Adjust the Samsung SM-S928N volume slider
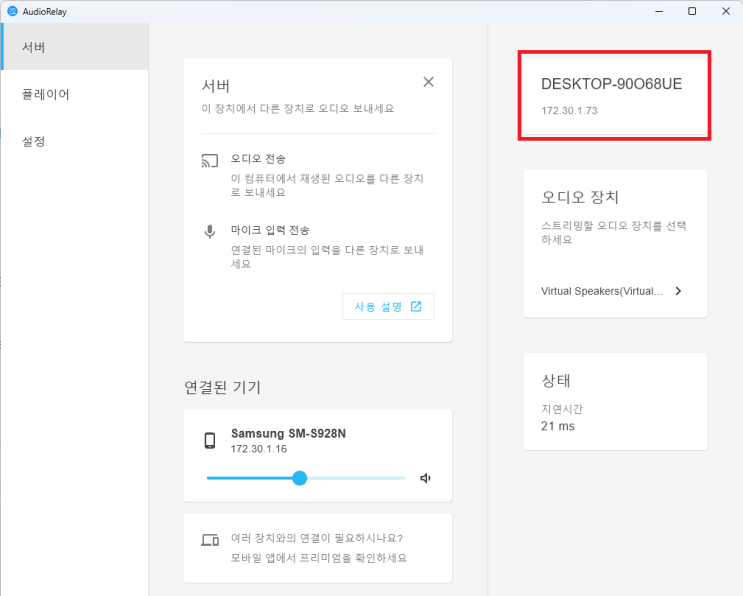The image size is (743, 596). pyautogui.click(x=306, y=478)
